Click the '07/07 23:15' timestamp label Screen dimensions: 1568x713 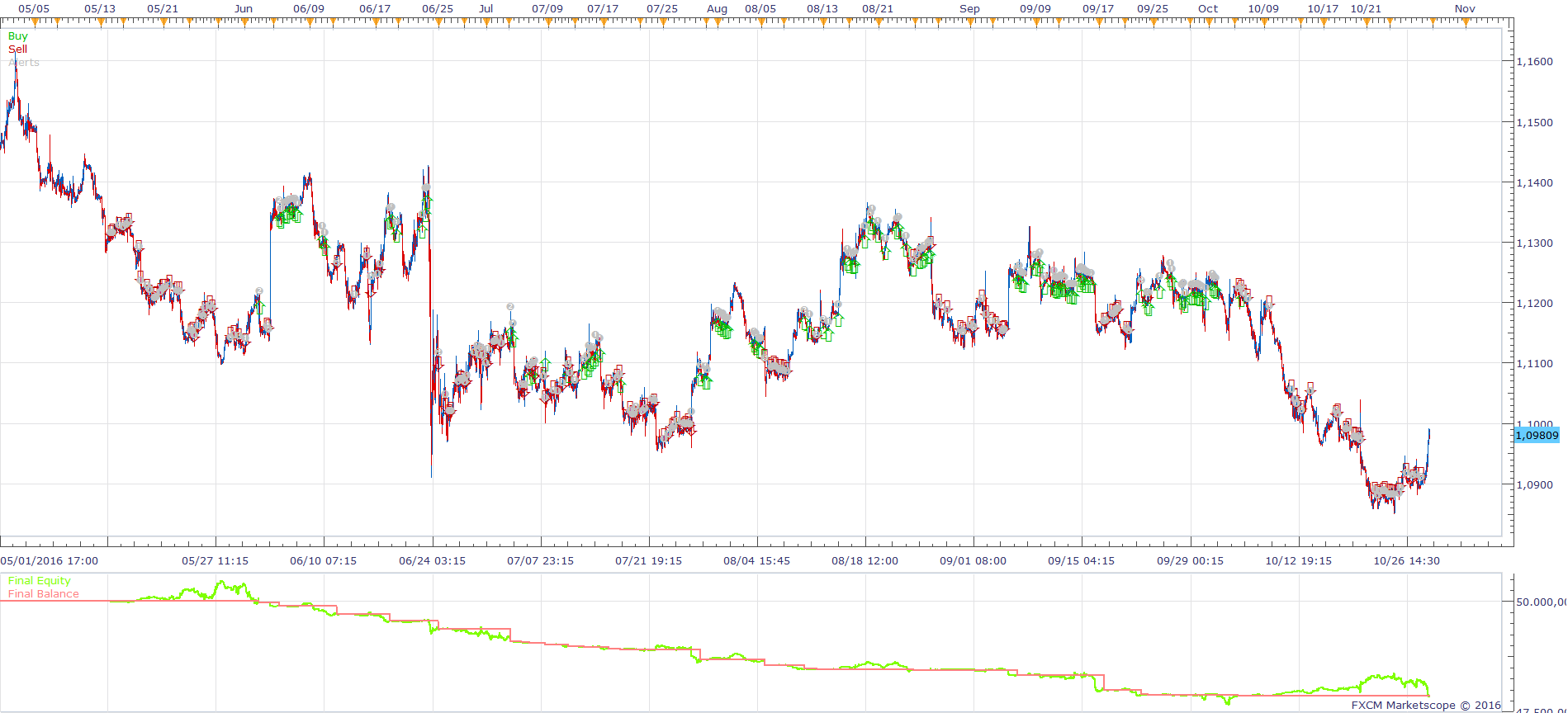click(x=540, y=561)
